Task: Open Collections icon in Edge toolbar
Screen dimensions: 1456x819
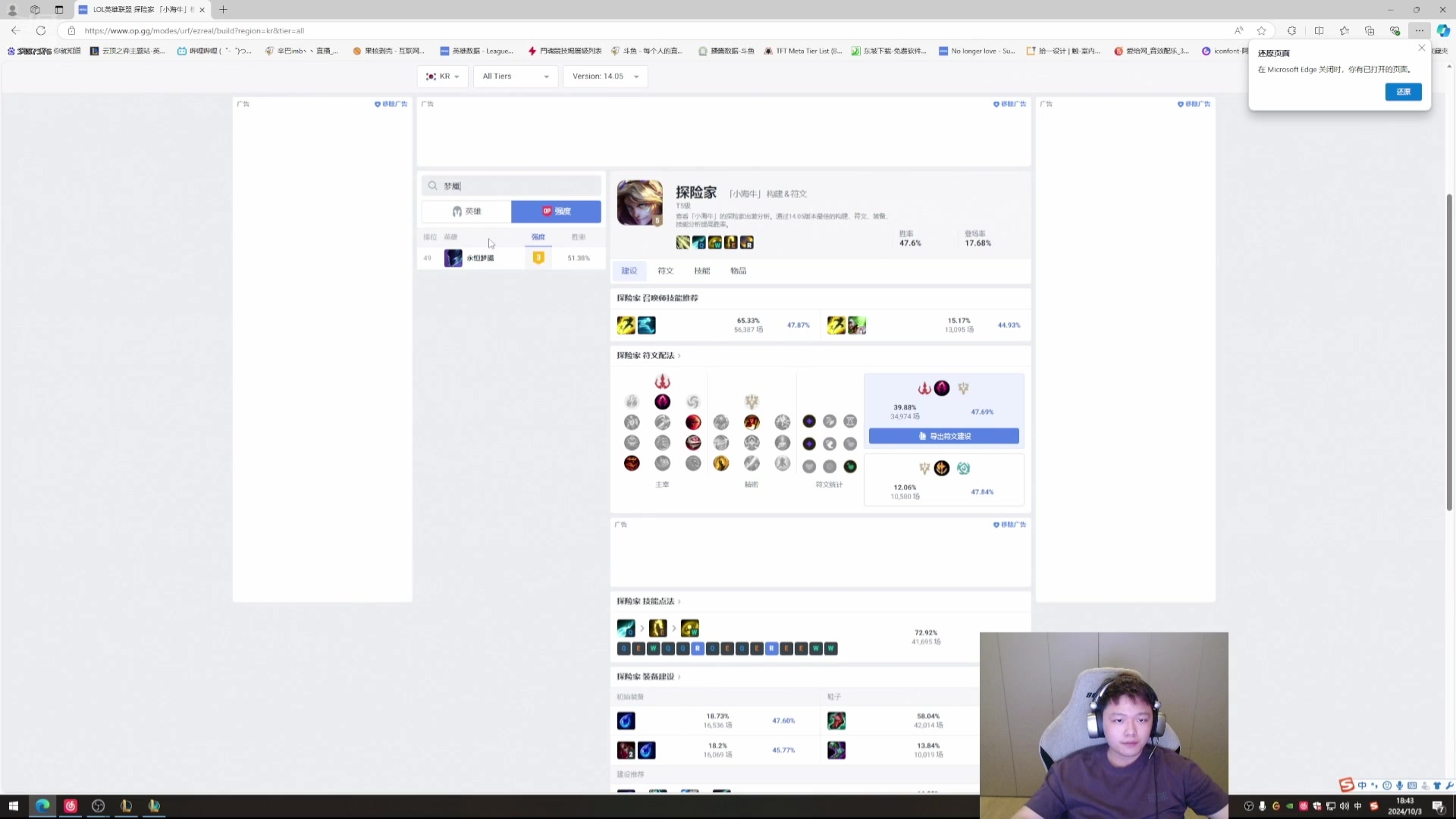Action: pos(1370,30)
